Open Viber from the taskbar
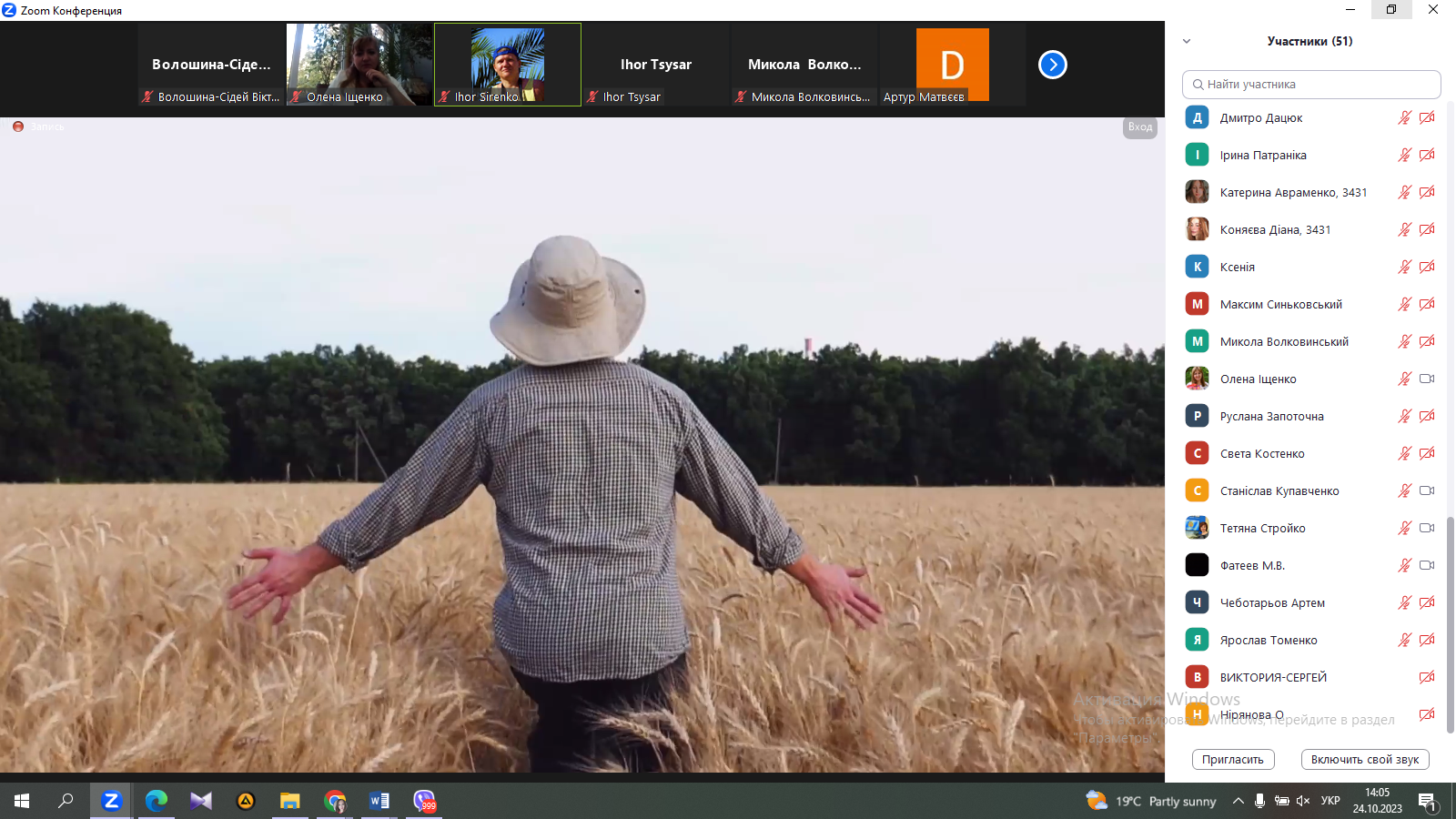The height and width of the screenshot is (819, 1456). pyautogui.click(x=424, y=801)
